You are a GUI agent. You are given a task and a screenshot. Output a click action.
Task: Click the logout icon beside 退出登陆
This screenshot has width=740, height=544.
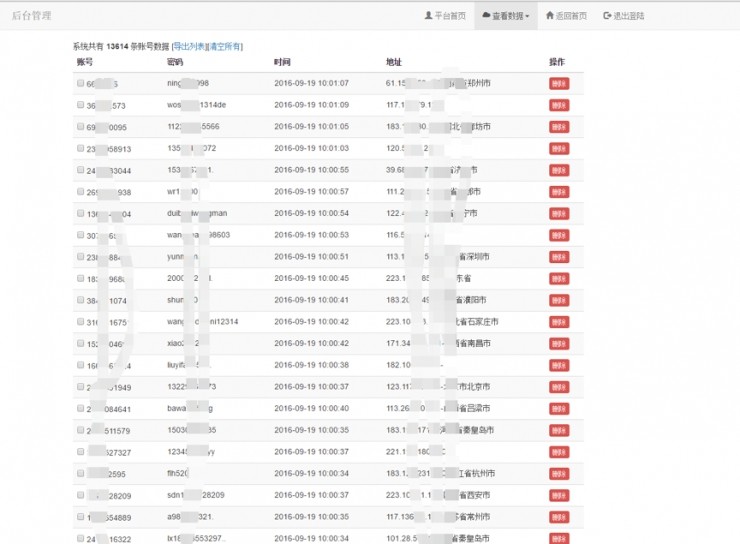606,16
